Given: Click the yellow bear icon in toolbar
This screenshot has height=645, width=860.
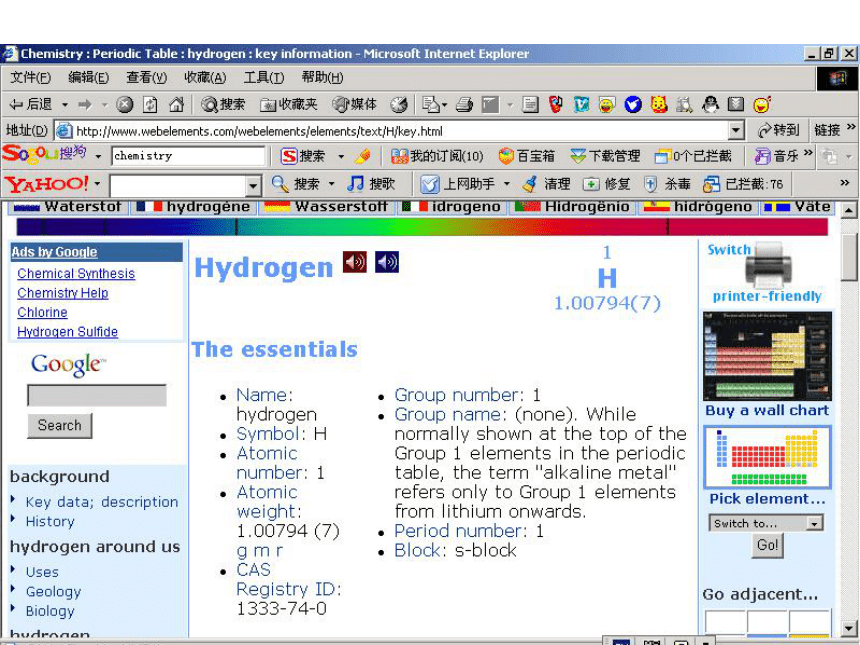Looking at the screenshot, I should pyautogui.click(x=659, y=104).
